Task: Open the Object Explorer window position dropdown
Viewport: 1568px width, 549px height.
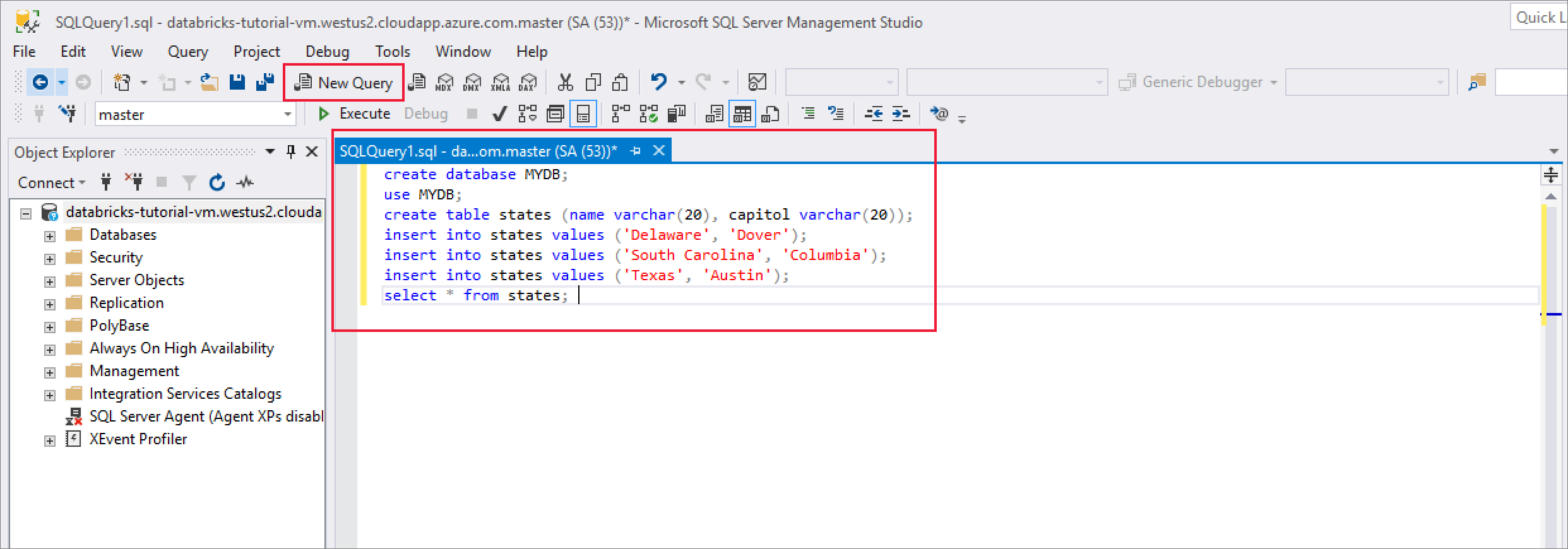Action: coord(270,151)
